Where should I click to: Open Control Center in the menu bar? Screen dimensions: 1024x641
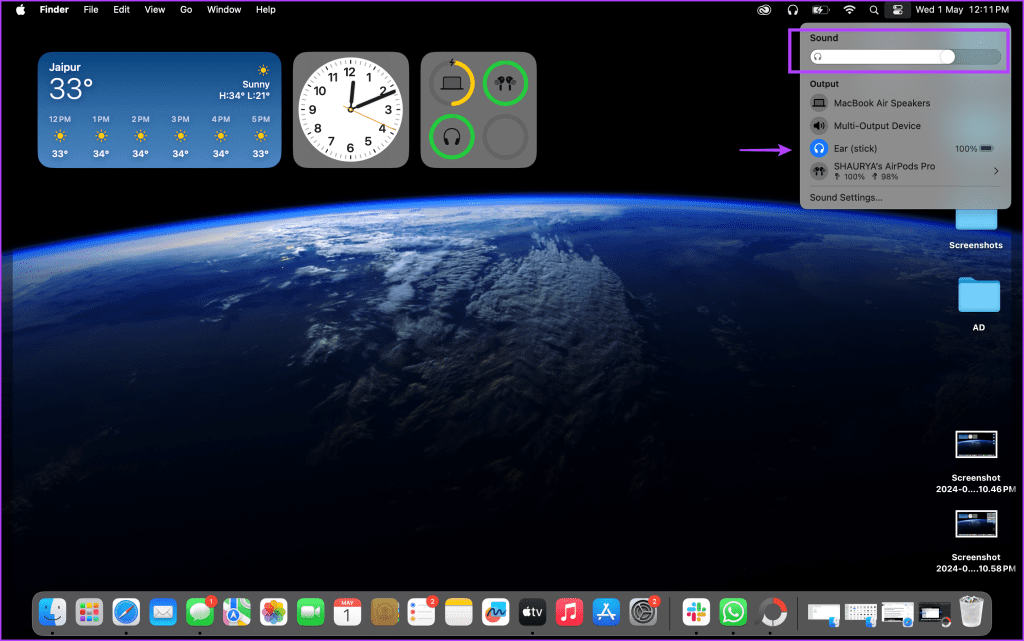click(x=897, y=10)
